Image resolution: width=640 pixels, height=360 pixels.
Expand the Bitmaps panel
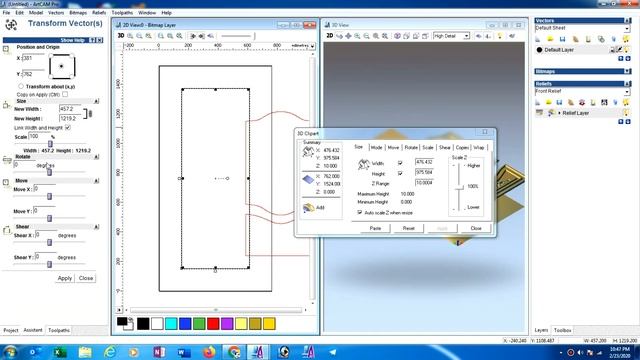(627, 71)
